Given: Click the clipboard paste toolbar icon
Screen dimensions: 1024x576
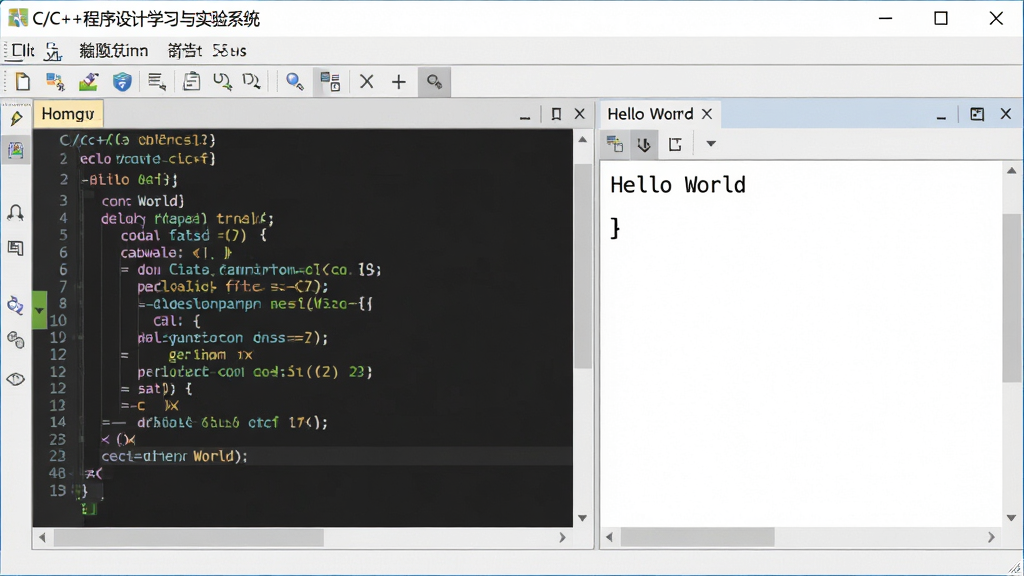Looking at the screenshot, I should click(x=191, y=82).
